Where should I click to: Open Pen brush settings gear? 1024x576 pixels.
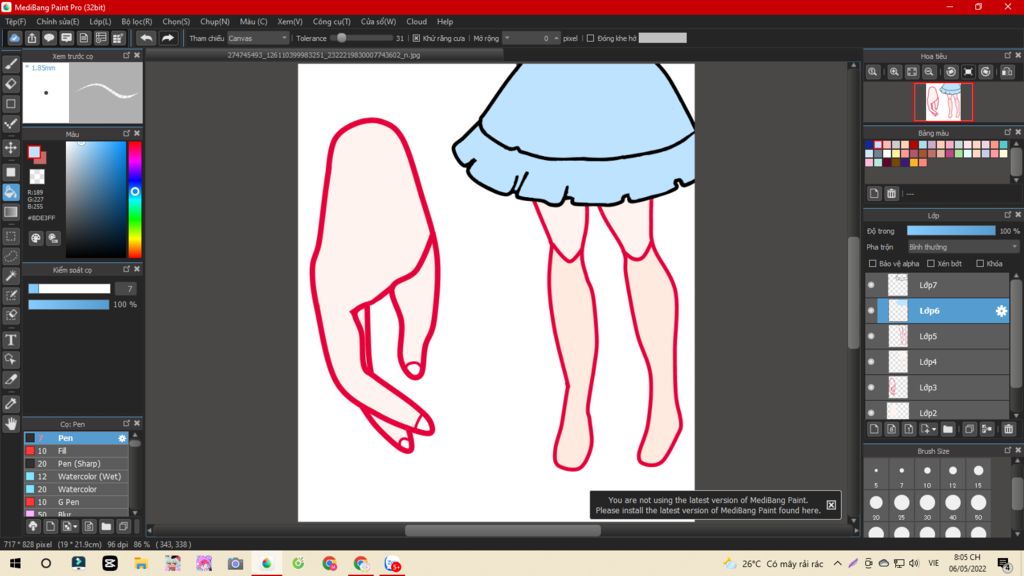pos(122,438)
